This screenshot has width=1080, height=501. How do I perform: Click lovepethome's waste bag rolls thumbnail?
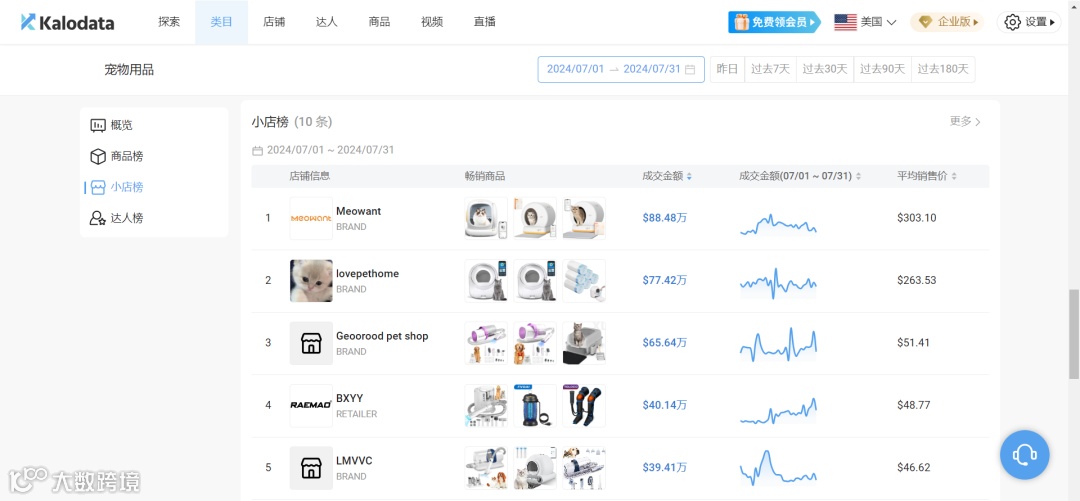click(x=584, y=280)
